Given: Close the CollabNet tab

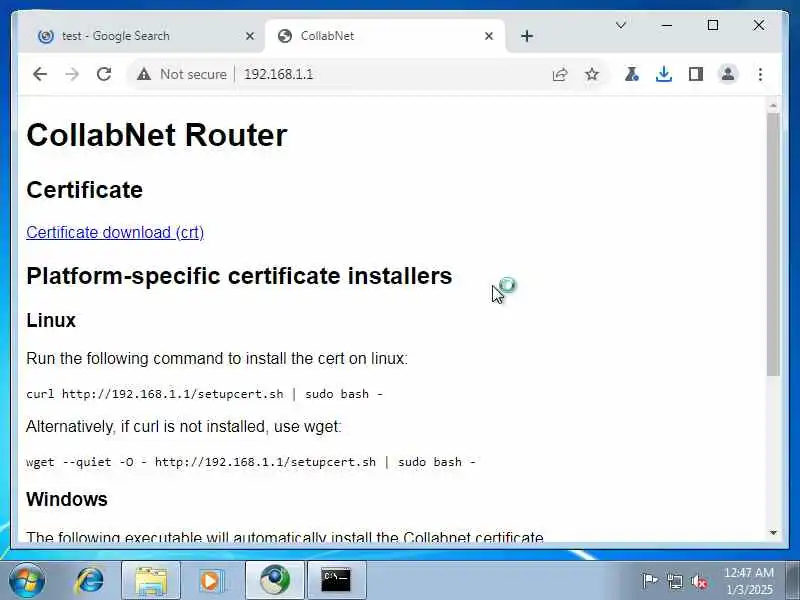Looking at the screenshot, I should 489,36.
